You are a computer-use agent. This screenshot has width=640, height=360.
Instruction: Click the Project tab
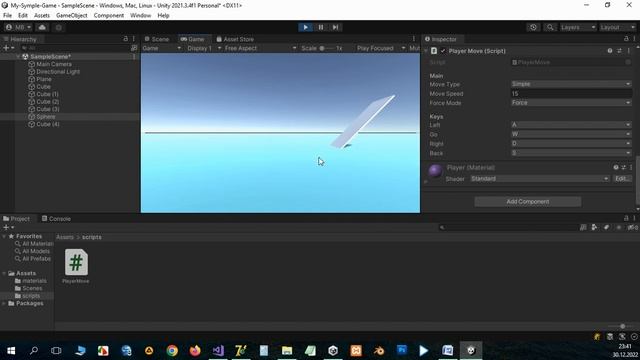click(x=16, y=219)
